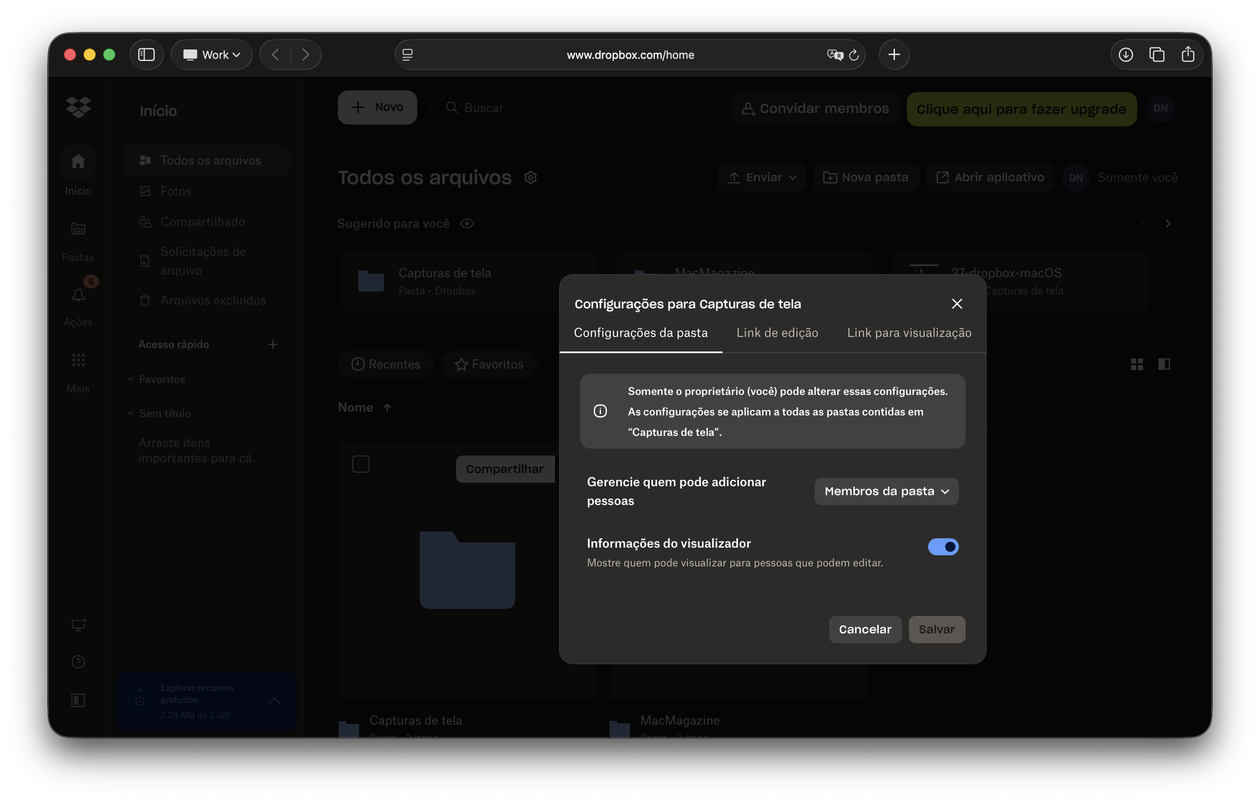Select the Início home icon
Image resolution: width=1260 pixels, height=801 pixels.
coord(77,161)
